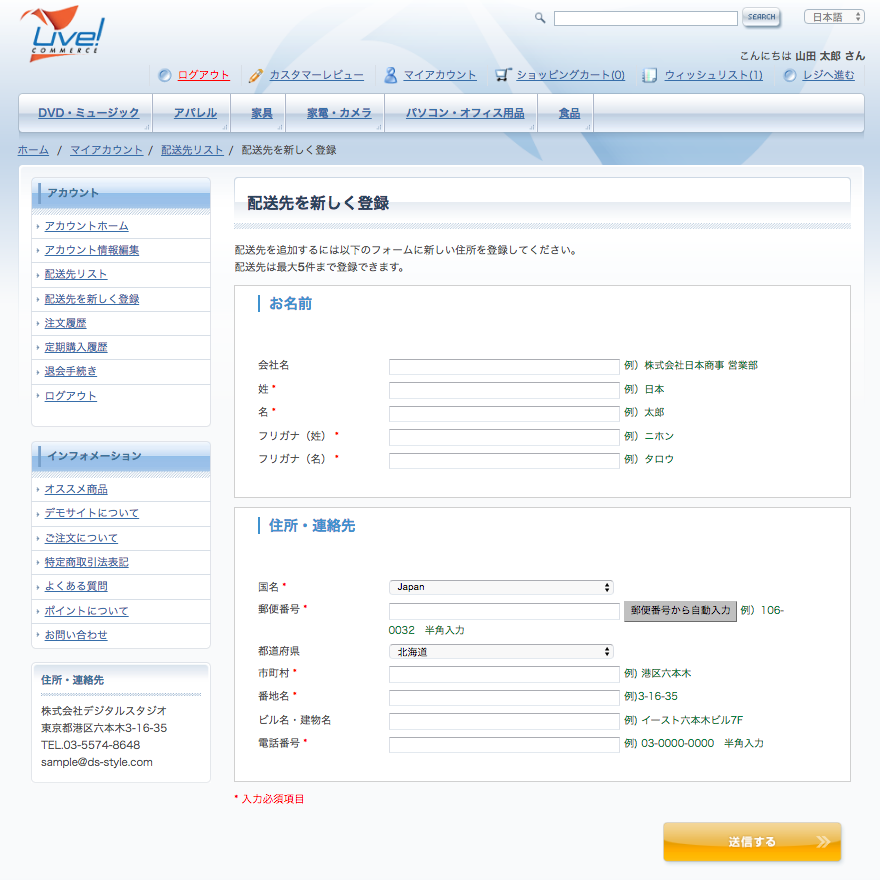Open the 国名 country dropdown
The height and width of the screenshot is (880, 880).
point(501,587)
